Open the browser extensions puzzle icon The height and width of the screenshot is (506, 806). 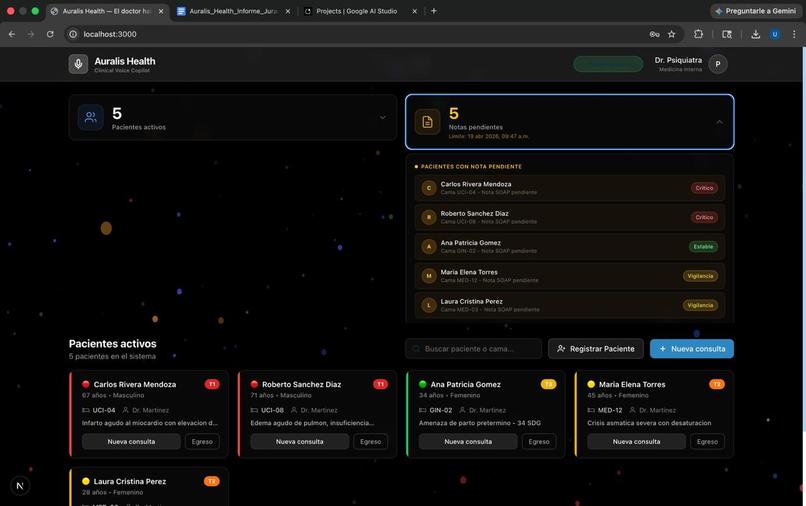click(698, 34)
